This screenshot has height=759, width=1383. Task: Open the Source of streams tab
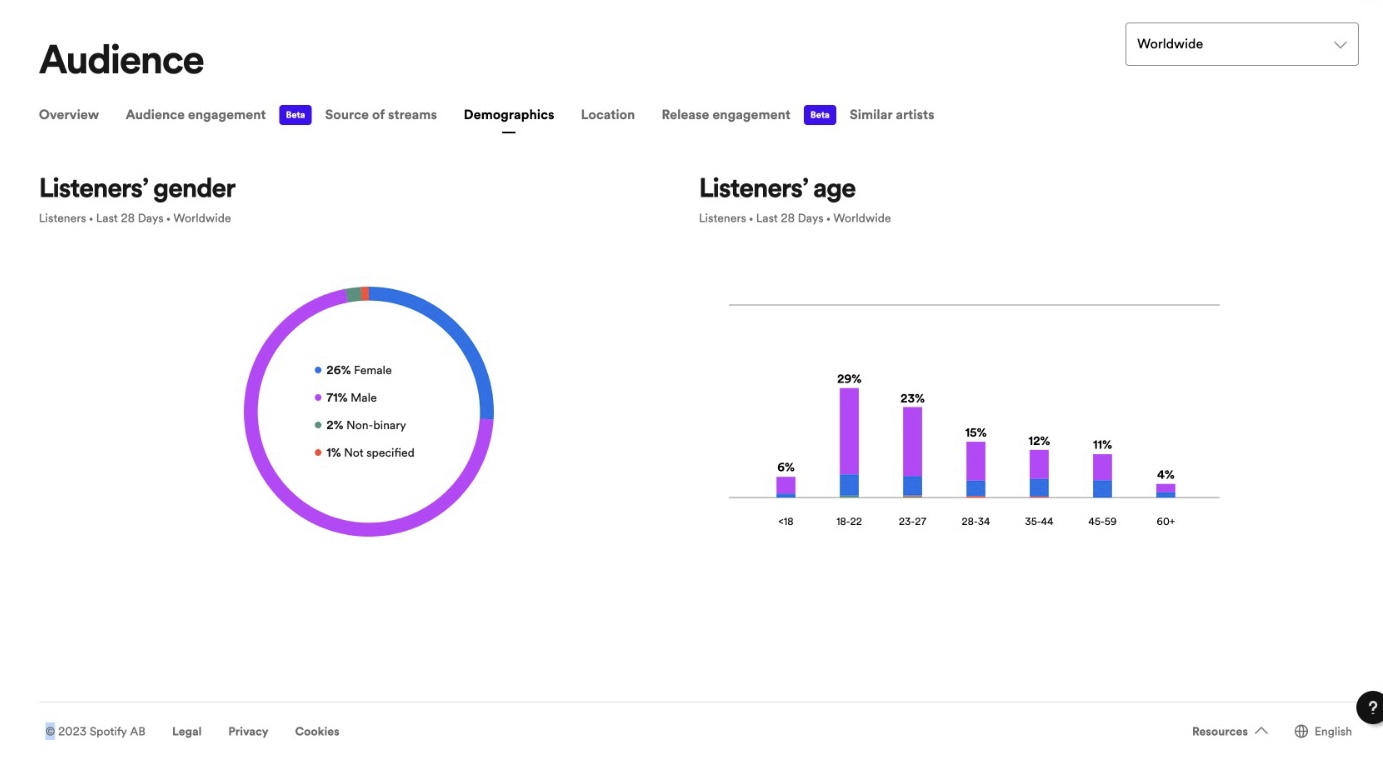click(x=381, y=115)
